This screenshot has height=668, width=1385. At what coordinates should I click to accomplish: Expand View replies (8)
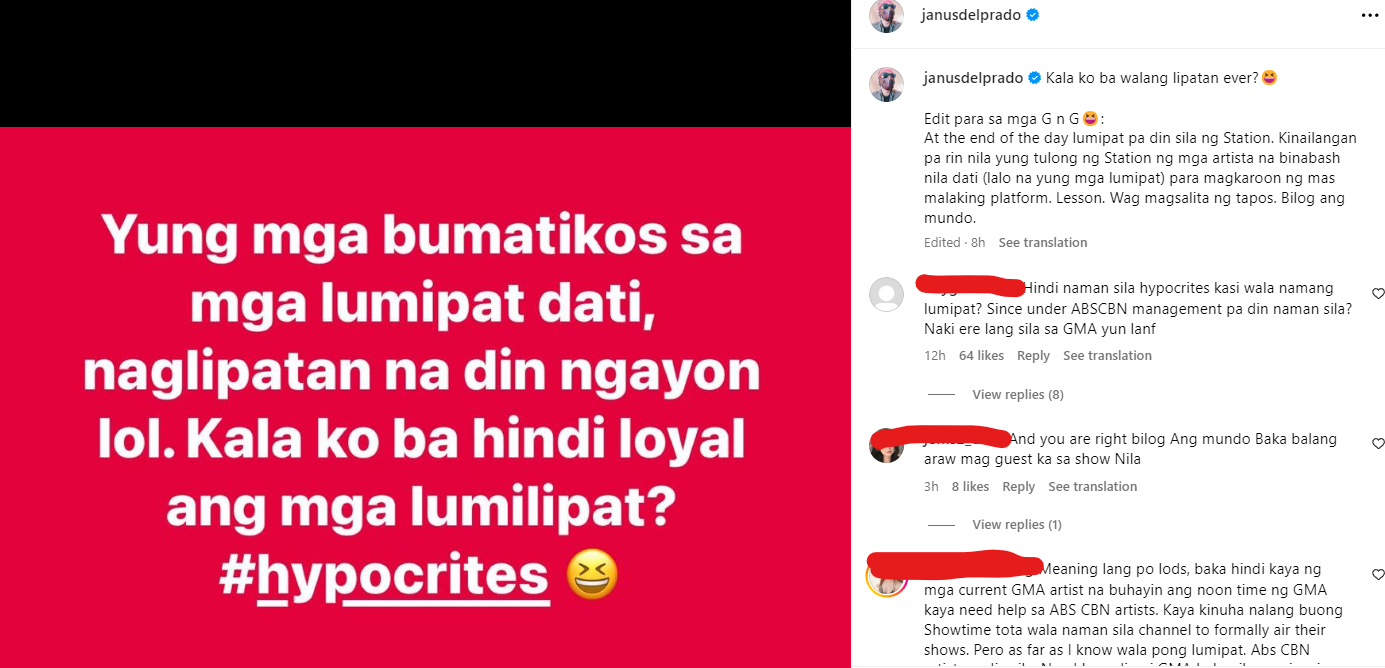(x=1018, y=395)
